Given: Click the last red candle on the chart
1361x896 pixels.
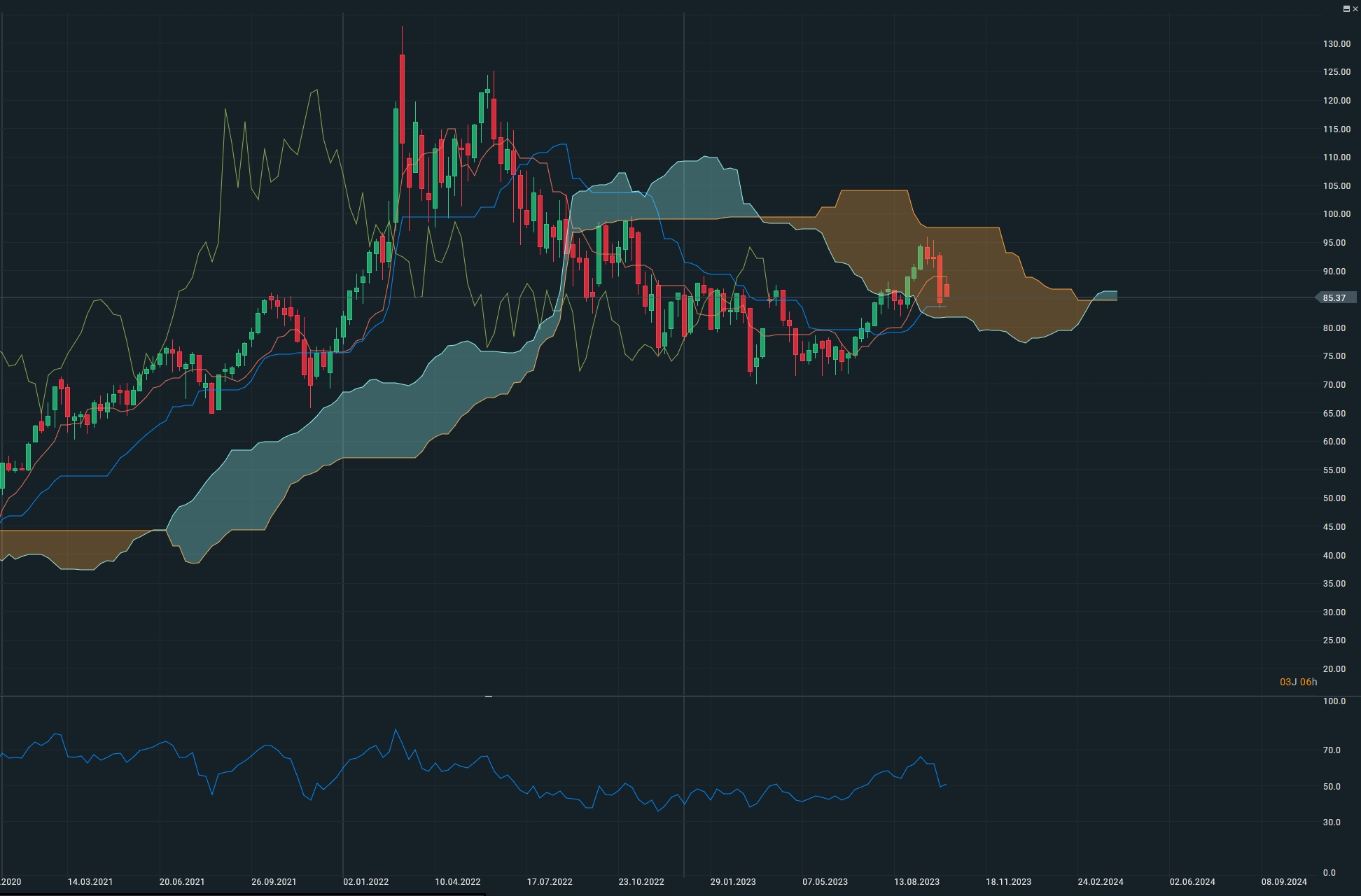Looking at the screenshot, I should pos(947,290).
